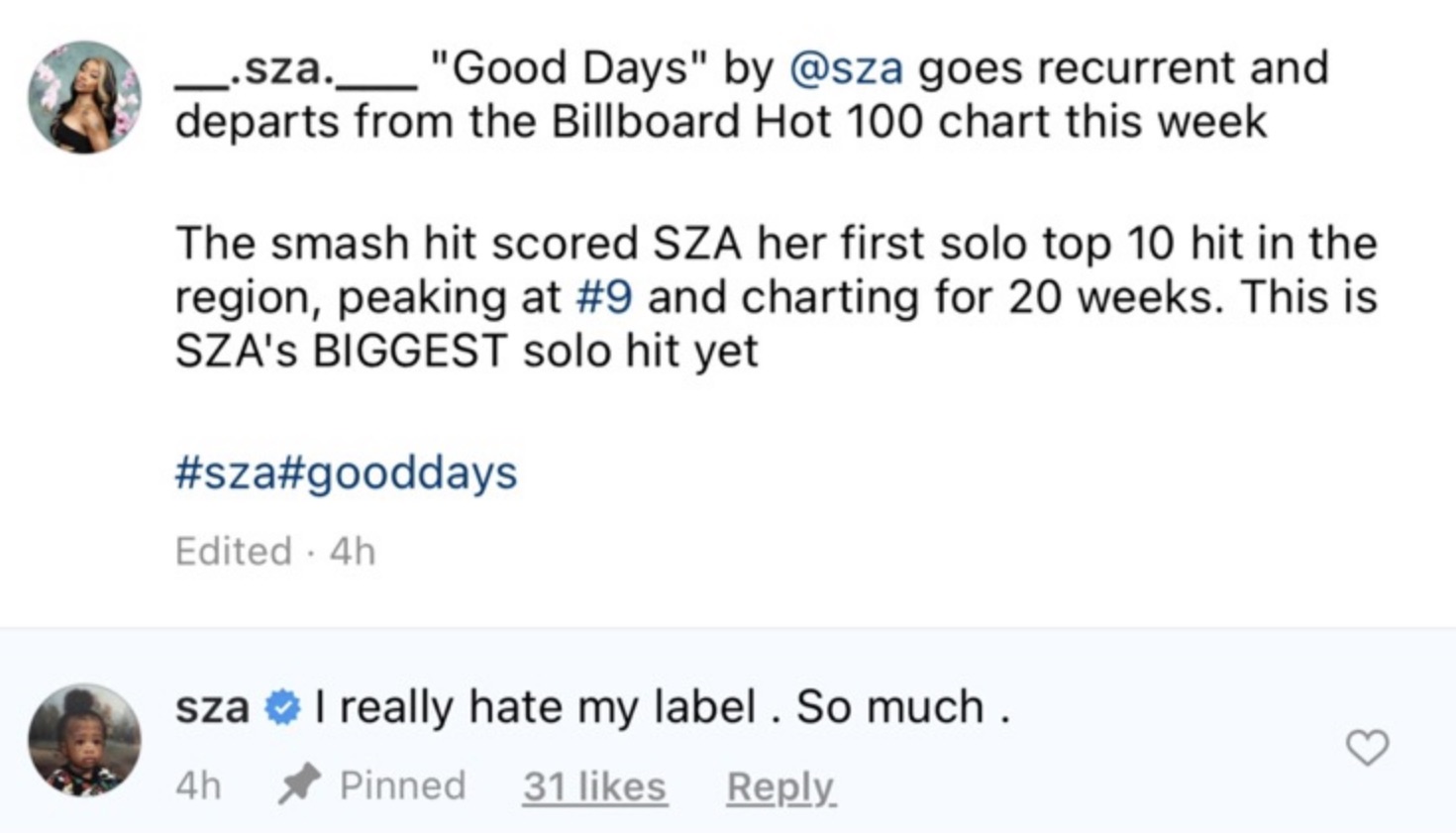Reply to sza's pinned comment
The width and height of the screenshot is (1456, 833).
coord(780,786)
